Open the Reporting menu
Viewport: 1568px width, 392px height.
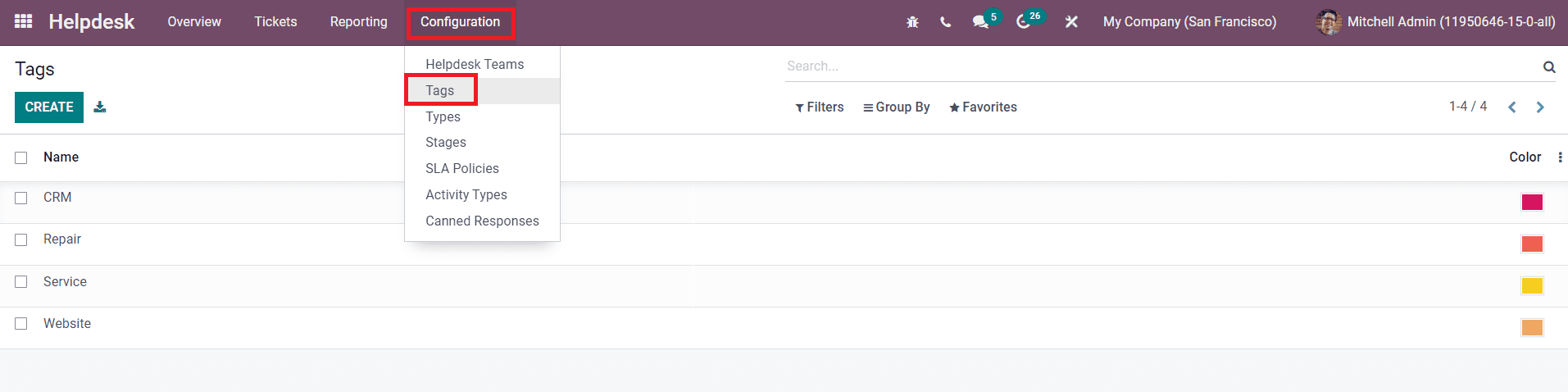[x=358, y=22]
